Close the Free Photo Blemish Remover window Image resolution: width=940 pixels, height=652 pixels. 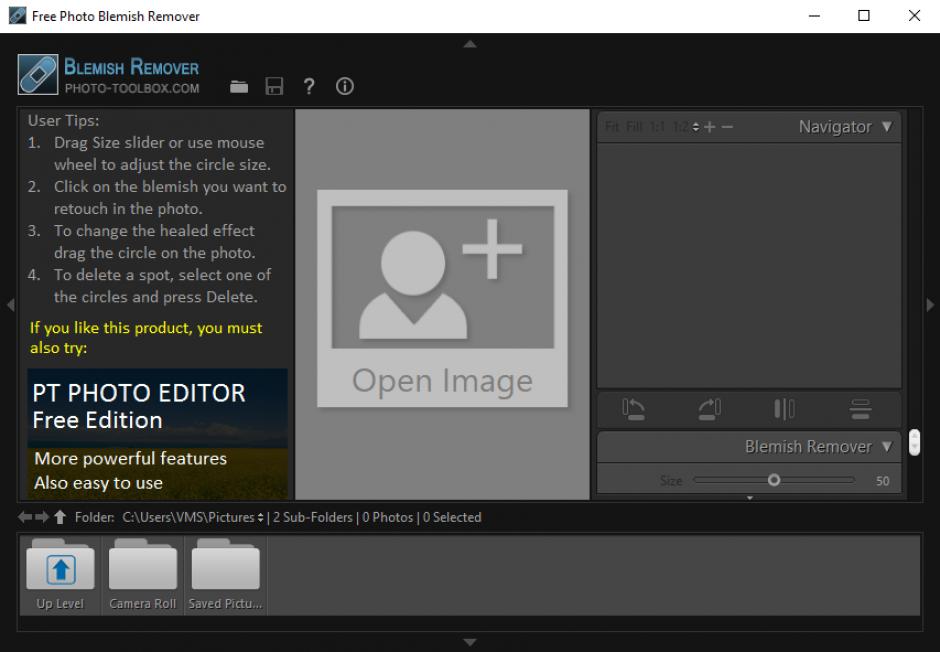pos(914,16)
